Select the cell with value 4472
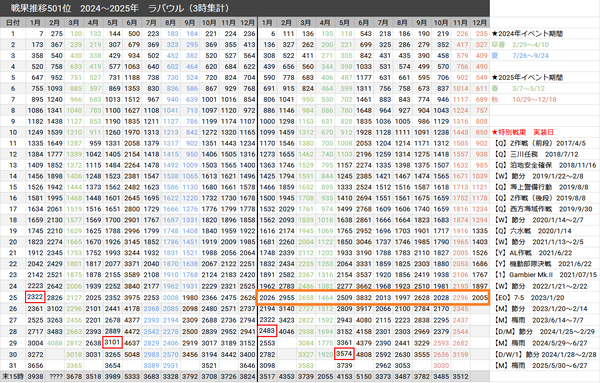 coord(132,332)
